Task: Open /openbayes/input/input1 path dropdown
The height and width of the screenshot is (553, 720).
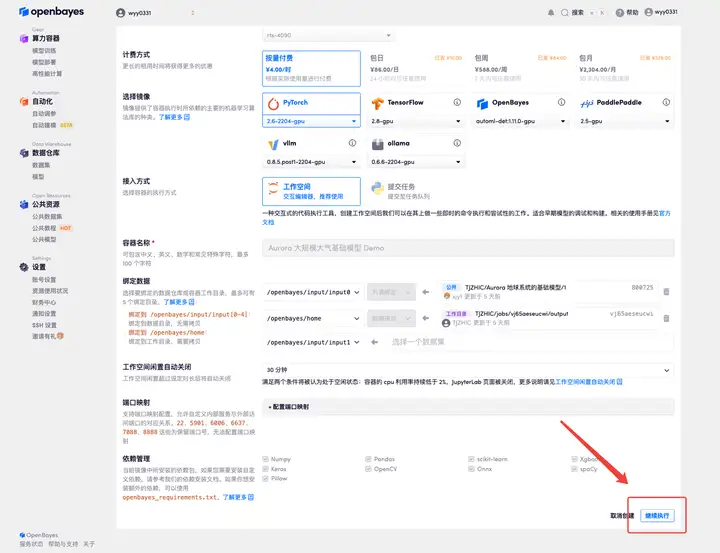Action: coord(313,342)
